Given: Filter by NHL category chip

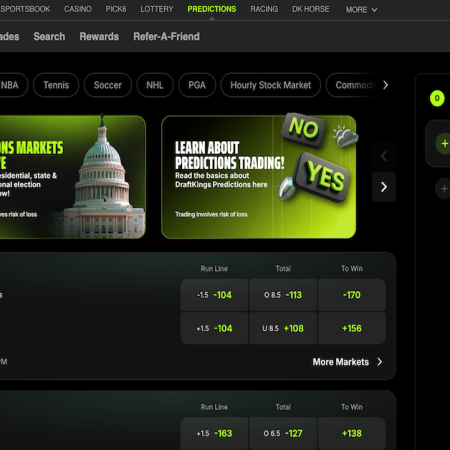Looking at the screenshot, I should point(155,85).
